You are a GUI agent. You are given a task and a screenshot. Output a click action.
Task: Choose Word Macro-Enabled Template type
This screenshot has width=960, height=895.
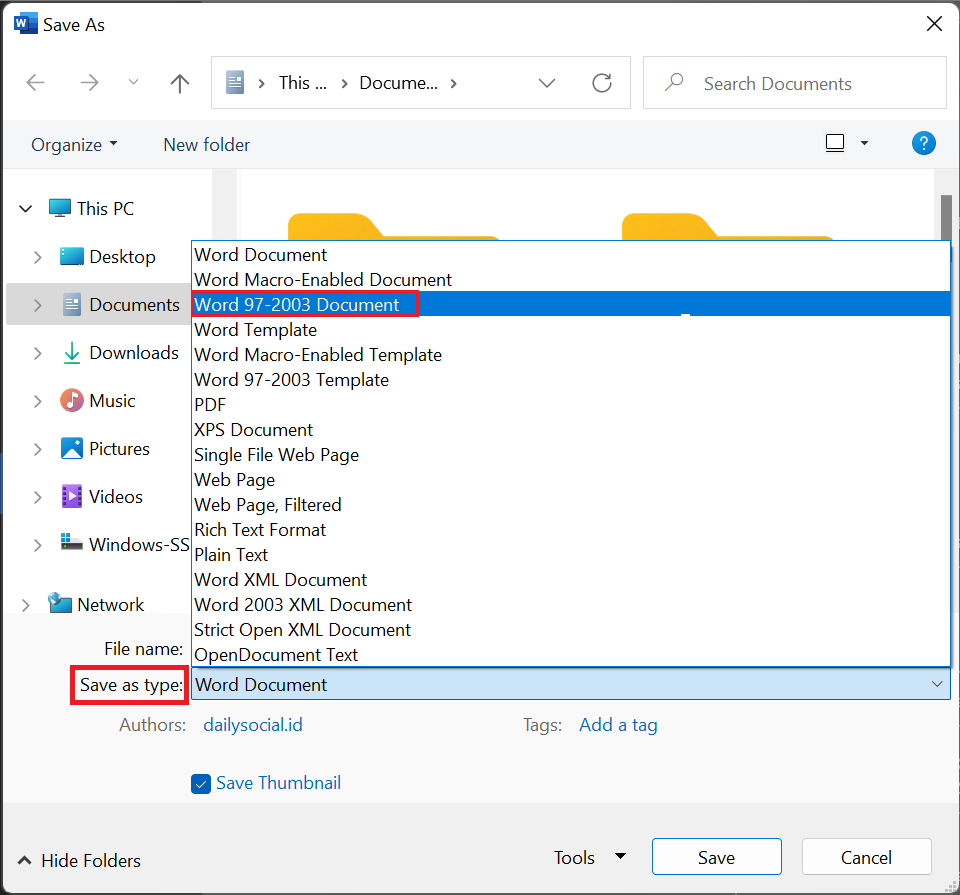571,354
